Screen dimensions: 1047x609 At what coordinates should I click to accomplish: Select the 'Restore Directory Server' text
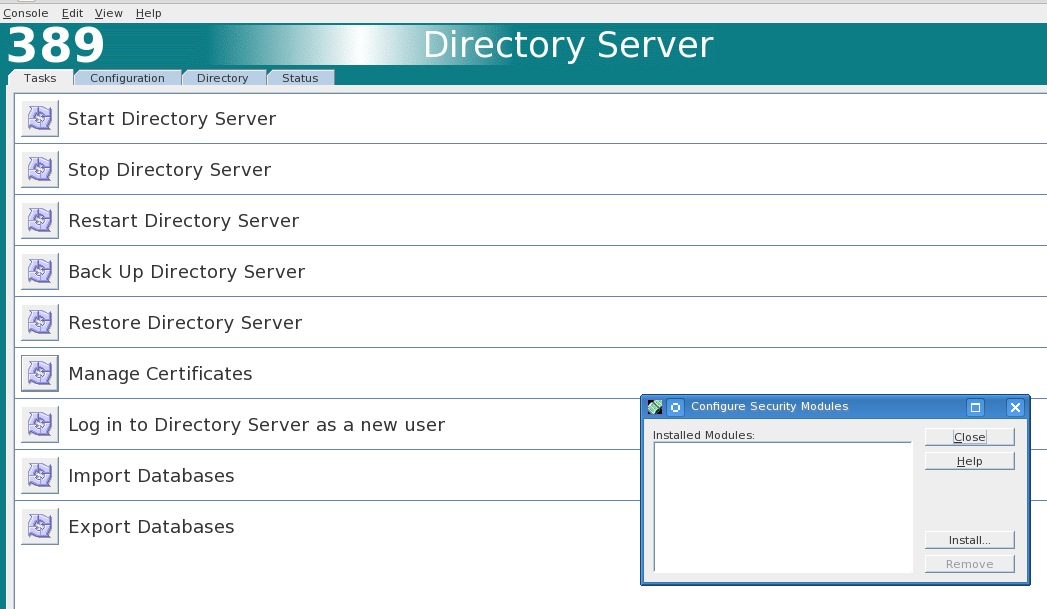point(185,323)
